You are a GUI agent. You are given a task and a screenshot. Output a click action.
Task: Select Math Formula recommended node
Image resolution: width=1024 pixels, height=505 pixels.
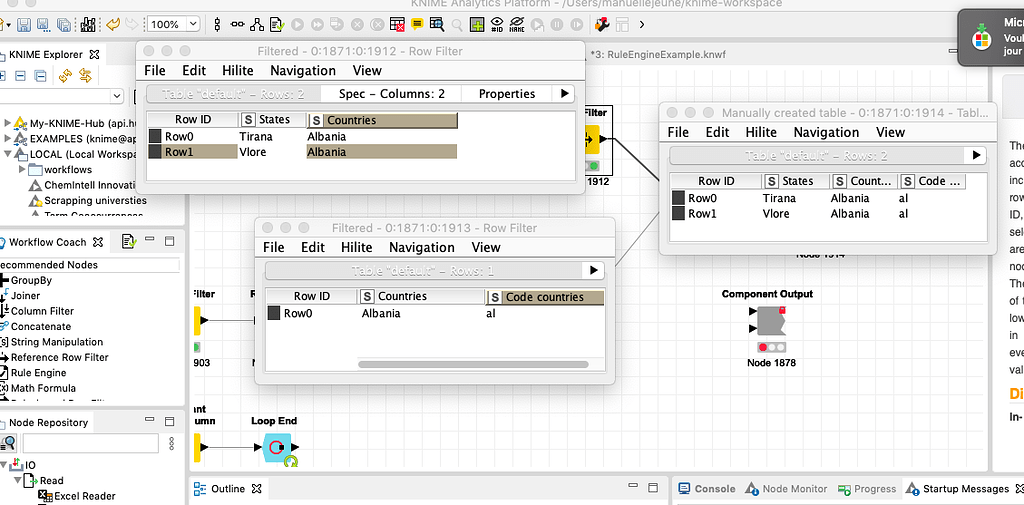[x=43, y=388]
